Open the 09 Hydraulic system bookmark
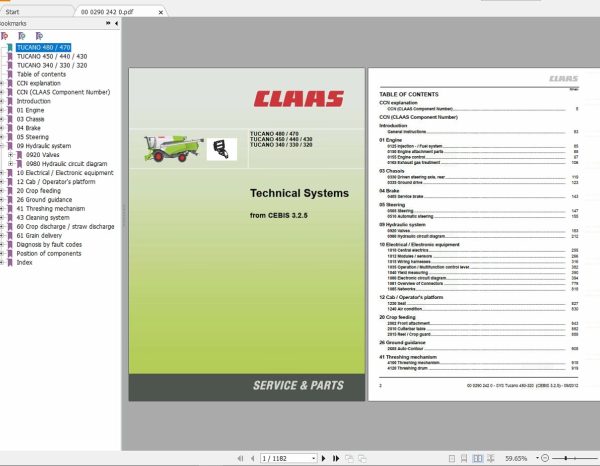Viewport: 600px width, 466px height. 44,146
